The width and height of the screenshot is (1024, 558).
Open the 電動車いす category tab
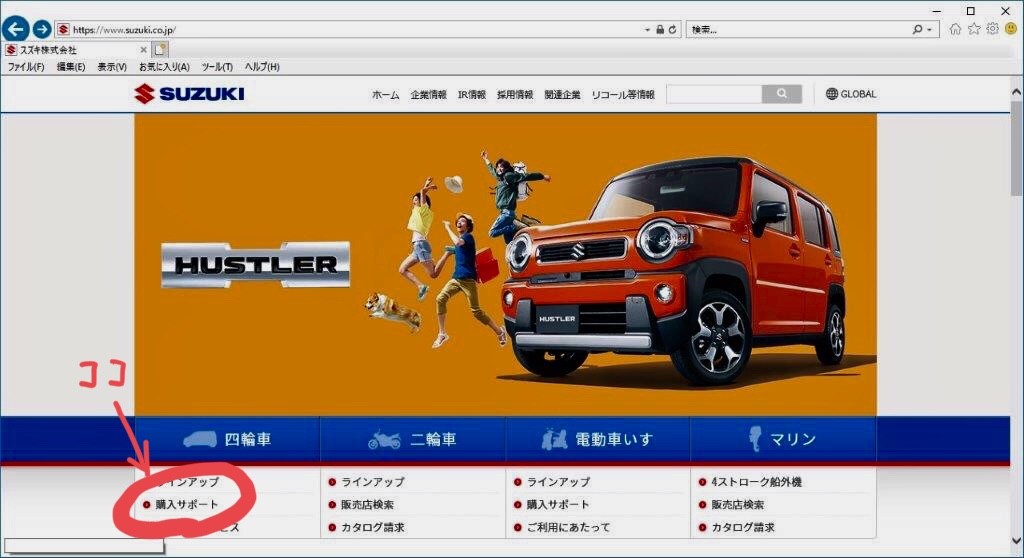(x=598, y=439)
